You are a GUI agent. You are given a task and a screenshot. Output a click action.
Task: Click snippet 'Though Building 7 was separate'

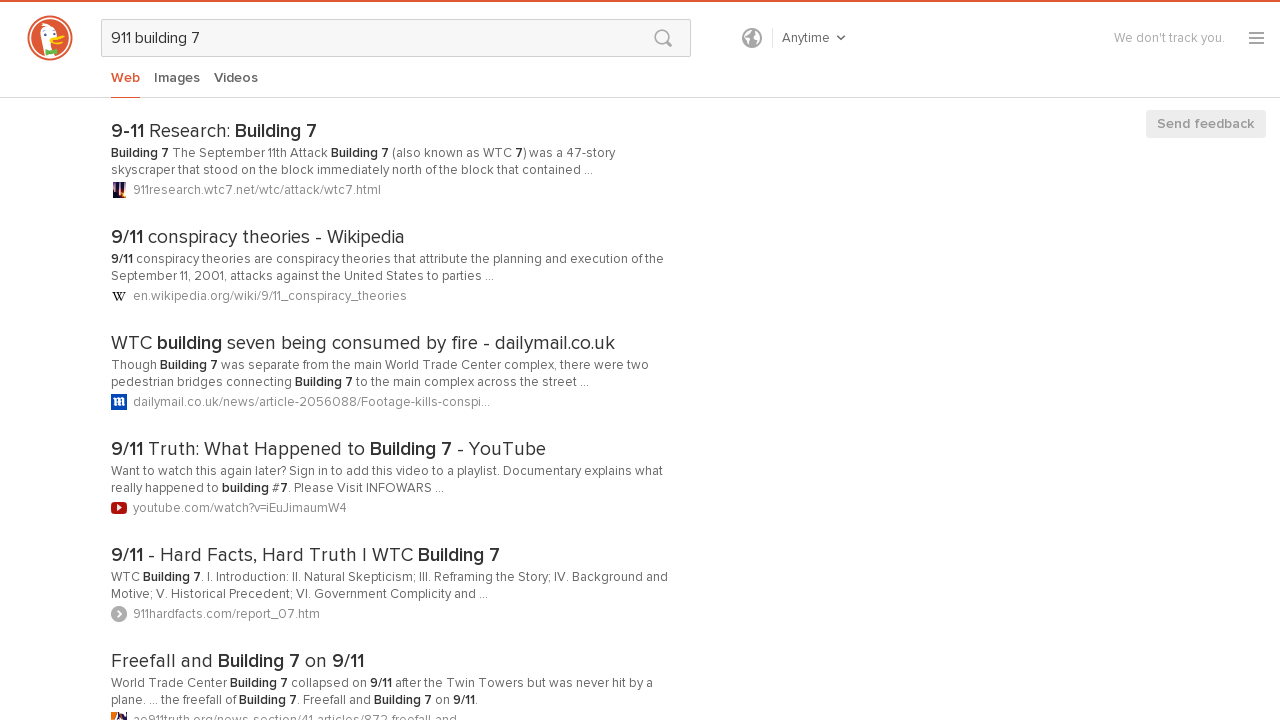coord(380,374)
